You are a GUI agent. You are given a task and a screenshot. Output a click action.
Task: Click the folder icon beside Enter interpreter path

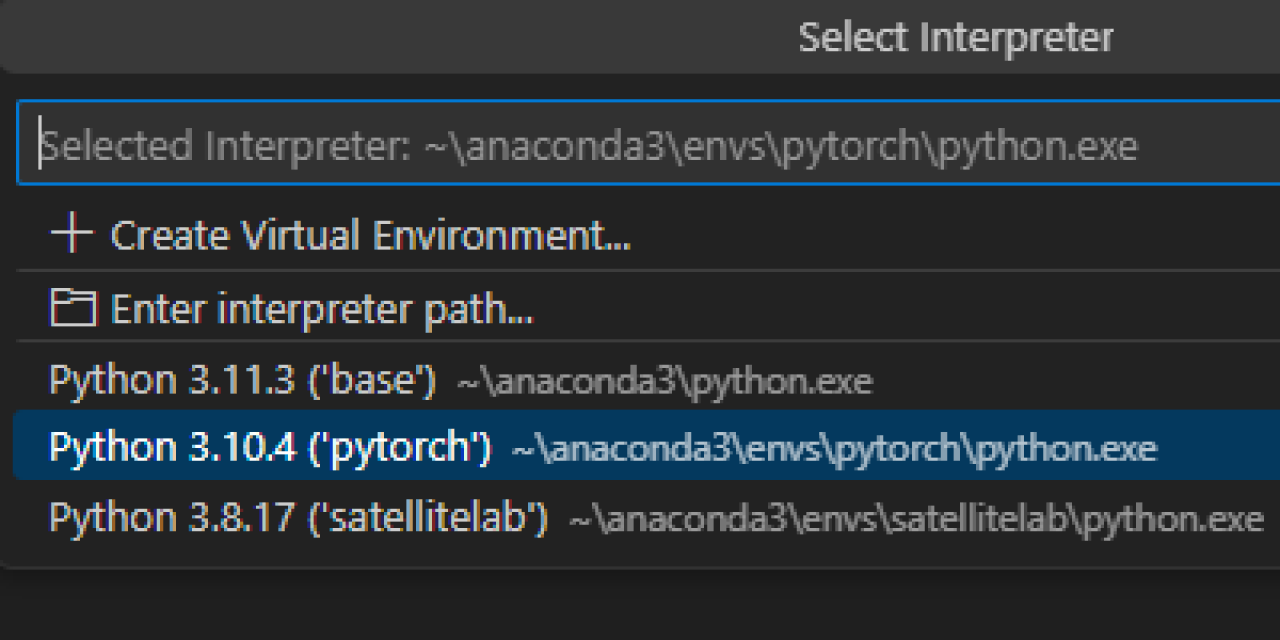73,309
